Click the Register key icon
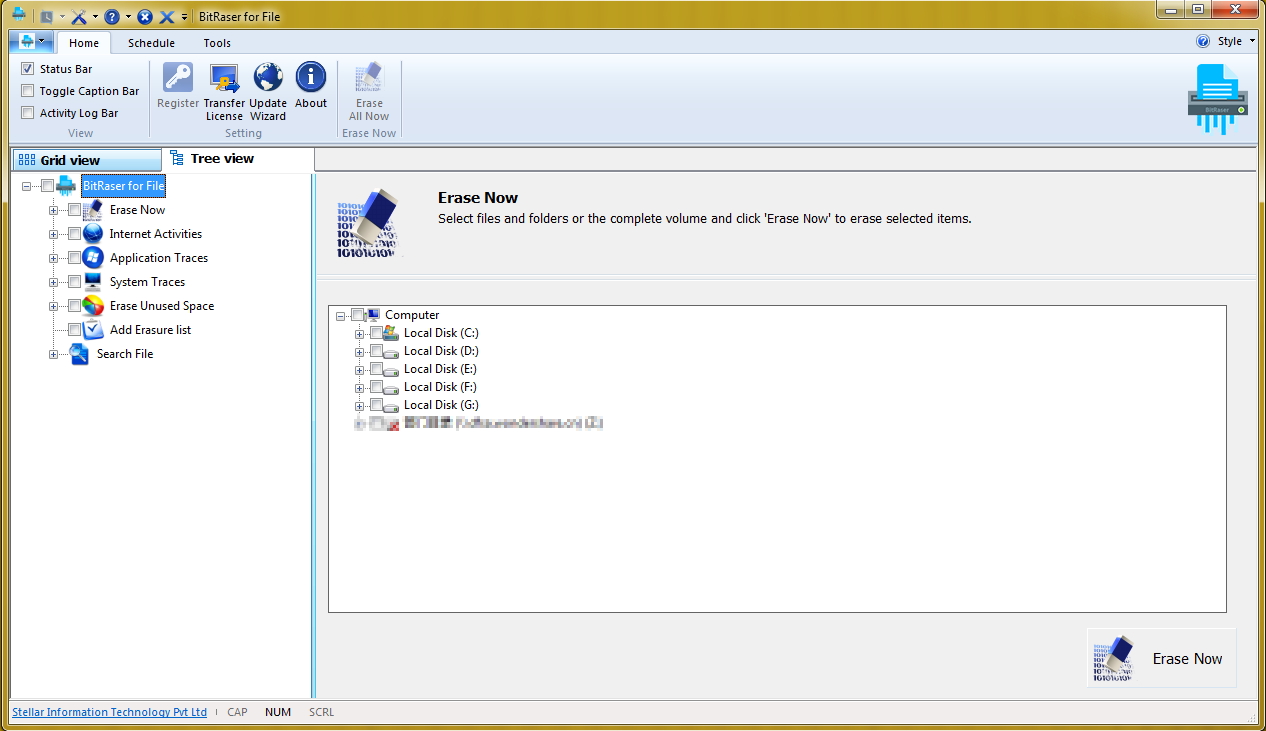Viewport: 1266px width, 731px height. [178, 78]
